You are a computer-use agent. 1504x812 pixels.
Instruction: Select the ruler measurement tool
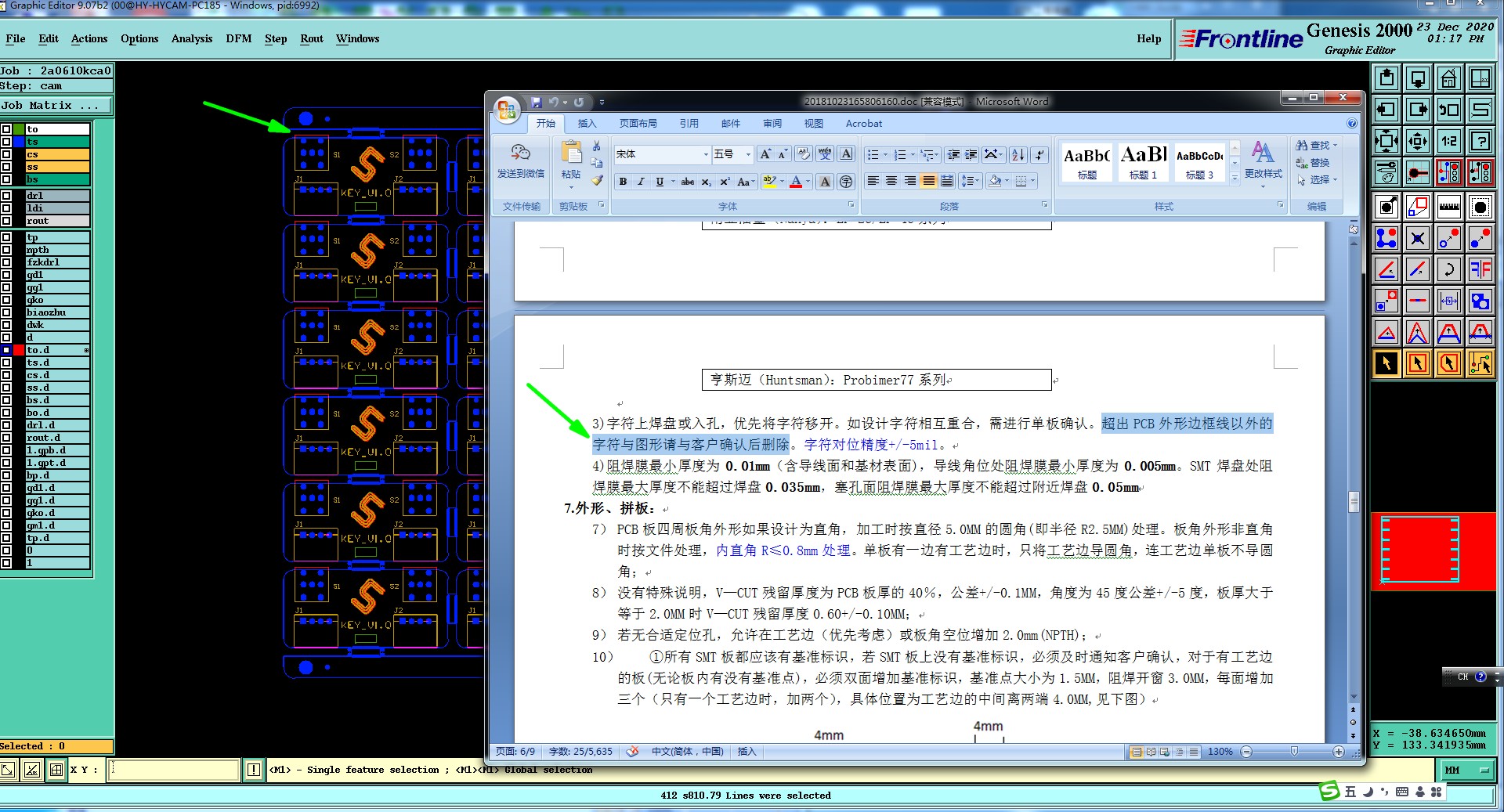point(1448,207)
